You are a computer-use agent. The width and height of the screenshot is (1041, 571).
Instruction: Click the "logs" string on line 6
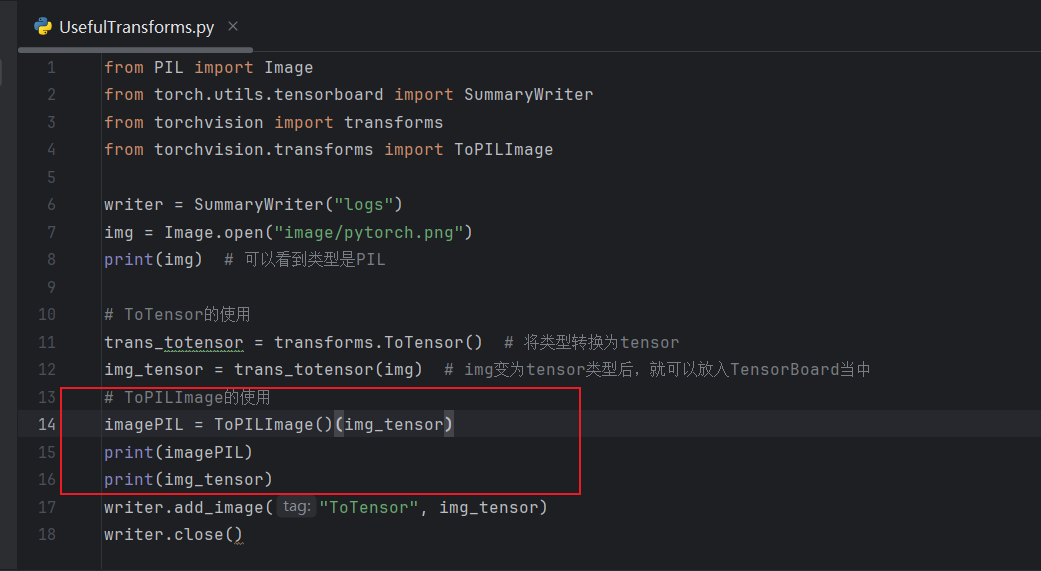(364, 204)
